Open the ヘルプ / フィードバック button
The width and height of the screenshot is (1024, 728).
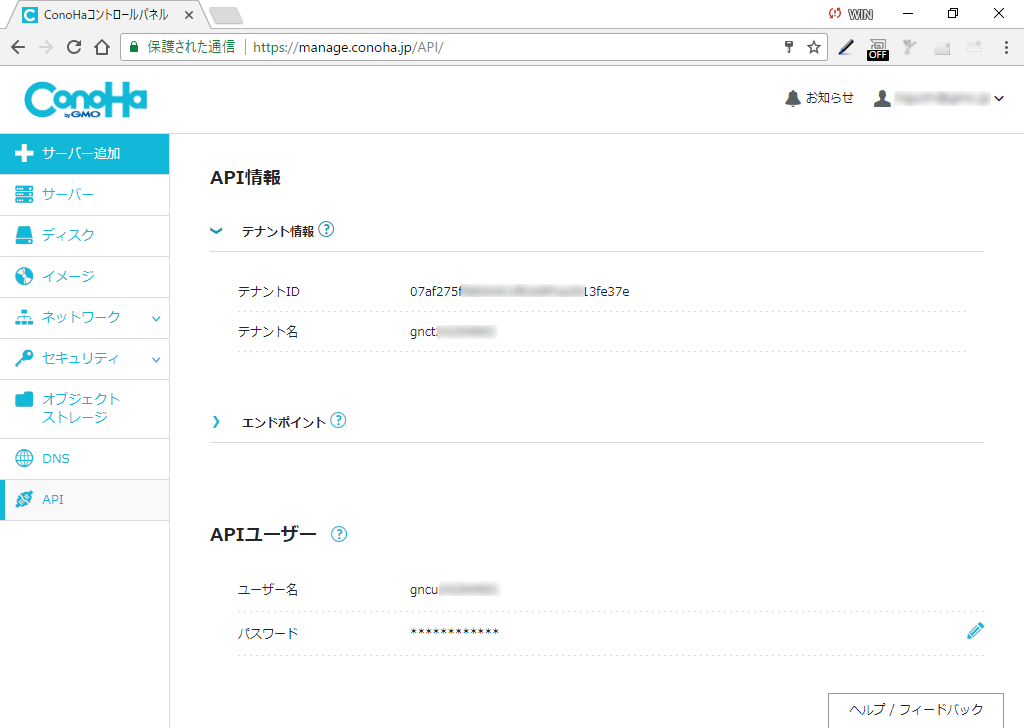pyautogui.click(x=916, y=710)
